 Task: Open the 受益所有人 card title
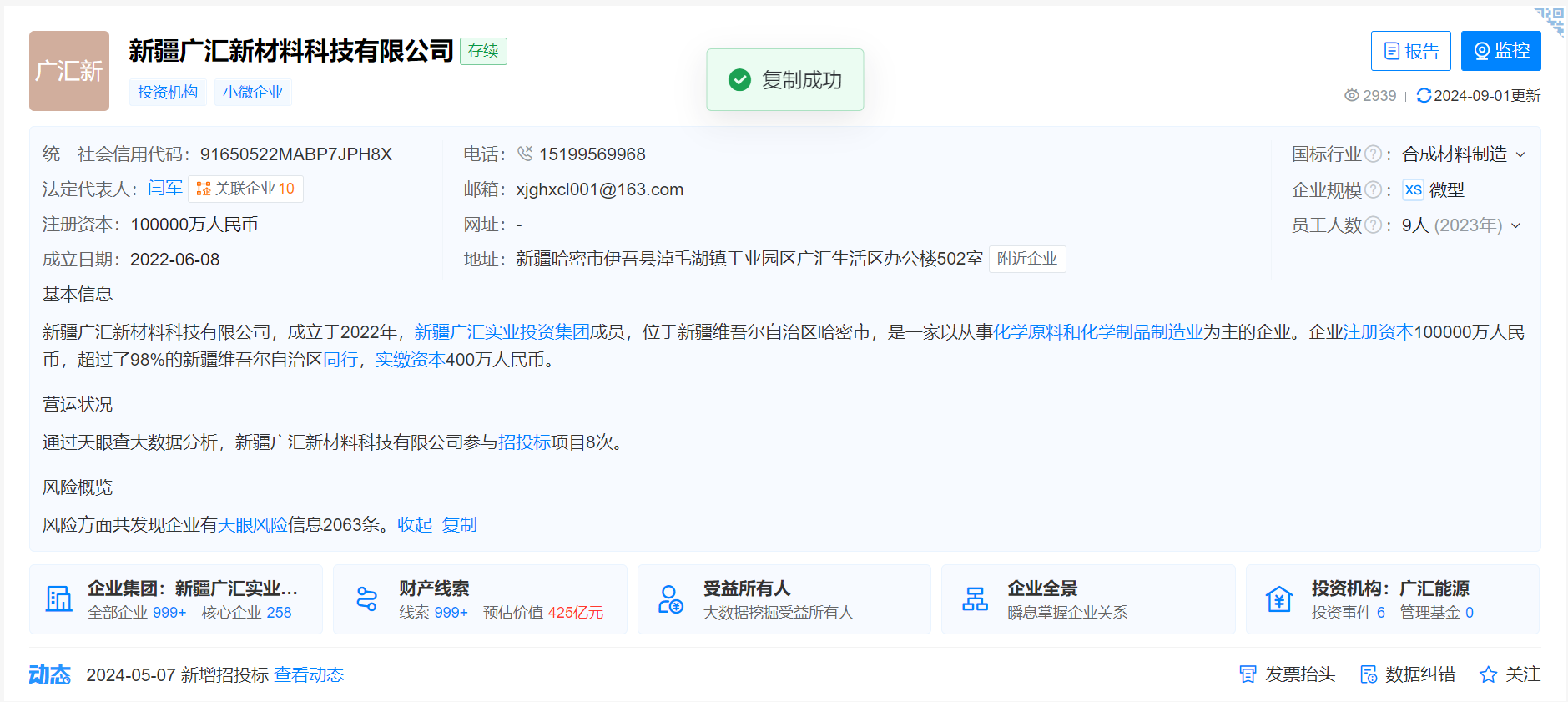(x=747, y=588)
